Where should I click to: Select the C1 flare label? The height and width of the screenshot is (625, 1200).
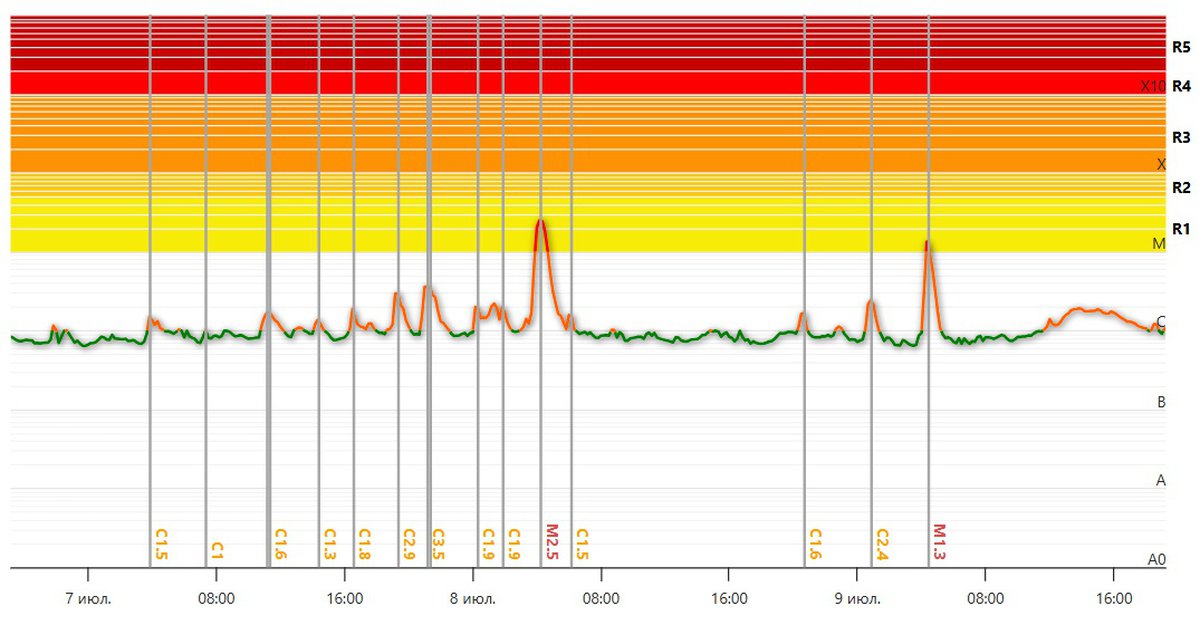coord(217,550)
